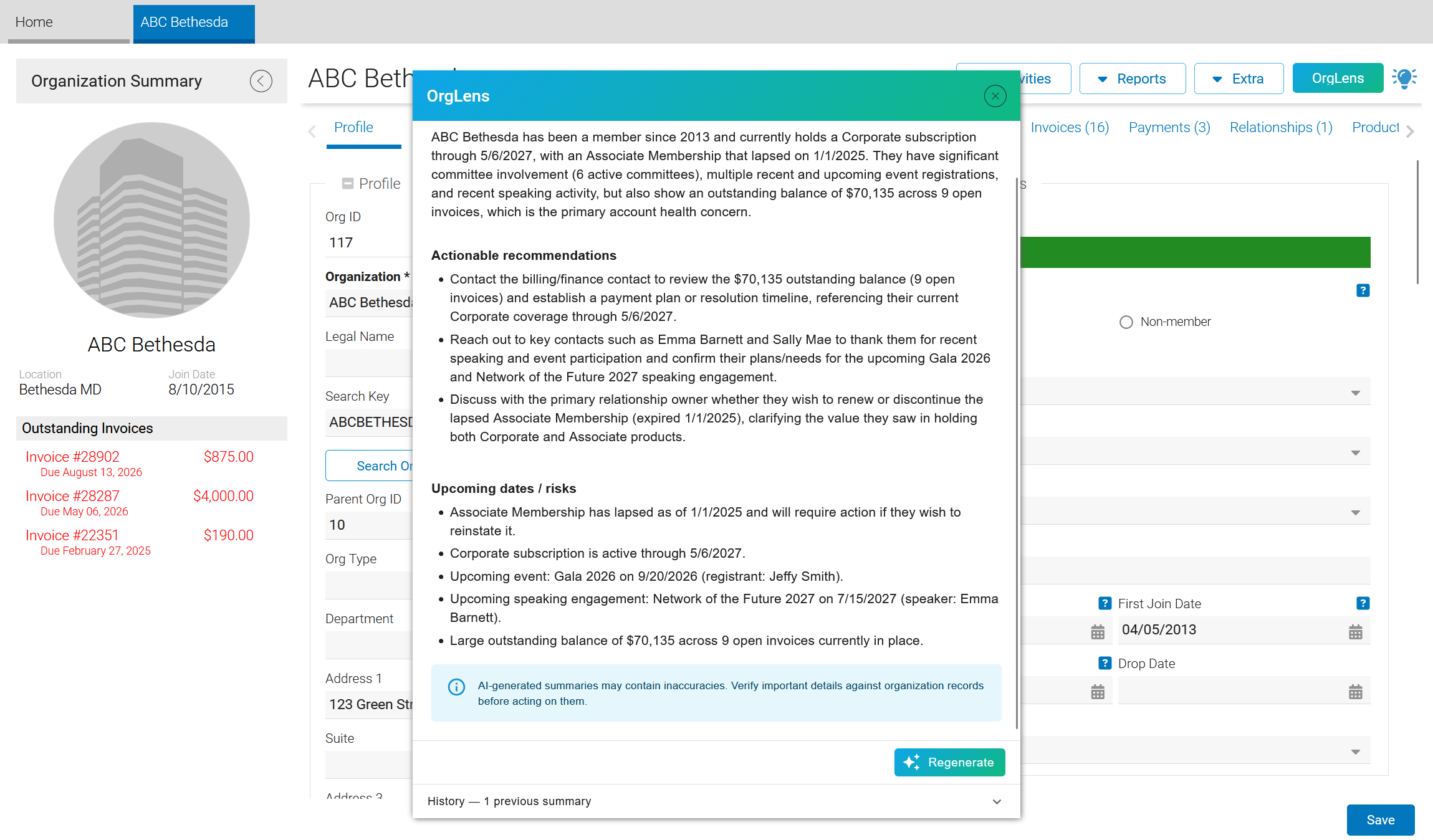Click the organization building avatar
Screen dimensions: 1433x840
pyautogui.click(x=151, y=220)
